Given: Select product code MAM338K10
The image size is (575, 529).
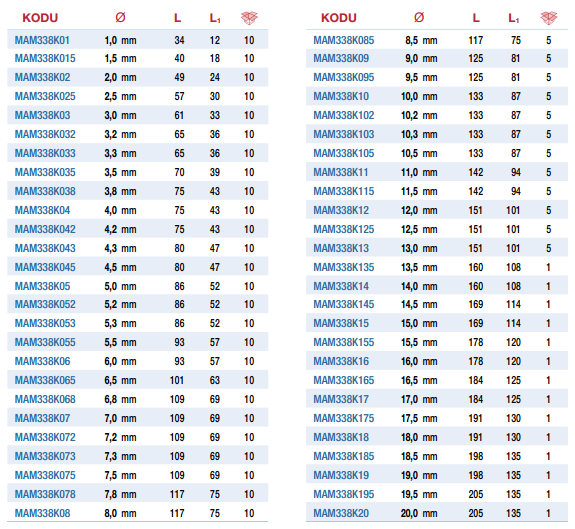Looking at the screenshot, I should pyautogui.click(x=341, y=96).
